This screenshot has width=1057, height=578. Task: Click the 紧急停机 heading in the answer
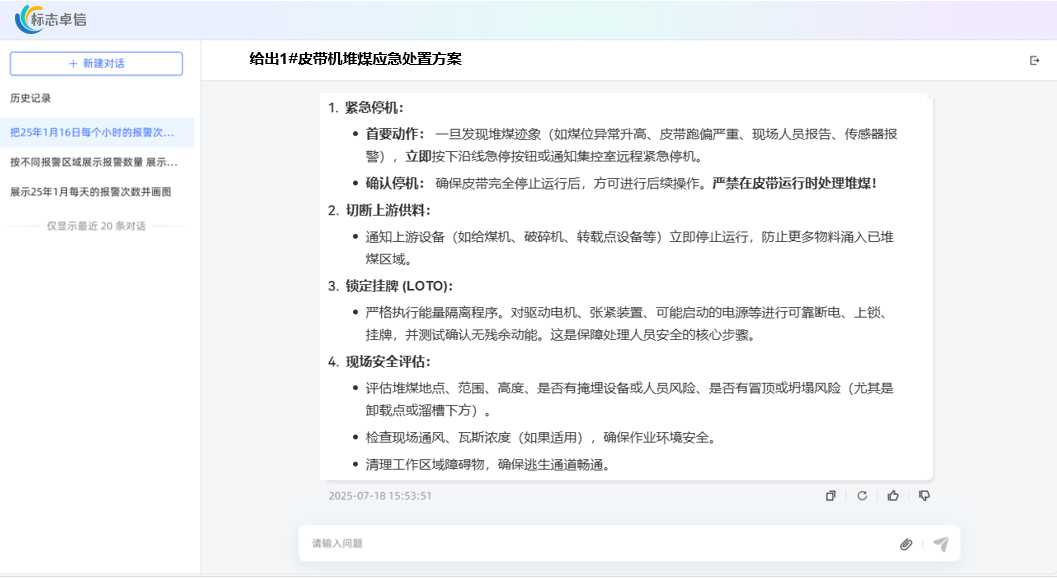pos(374,108)
